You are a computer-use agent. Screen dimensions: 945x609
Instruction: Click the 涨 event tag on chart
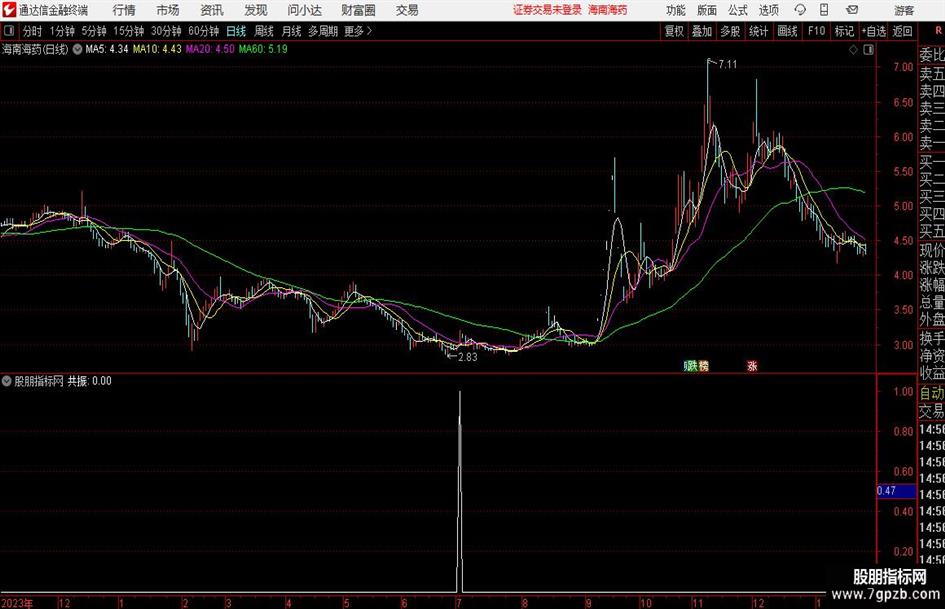click(752, 366)
